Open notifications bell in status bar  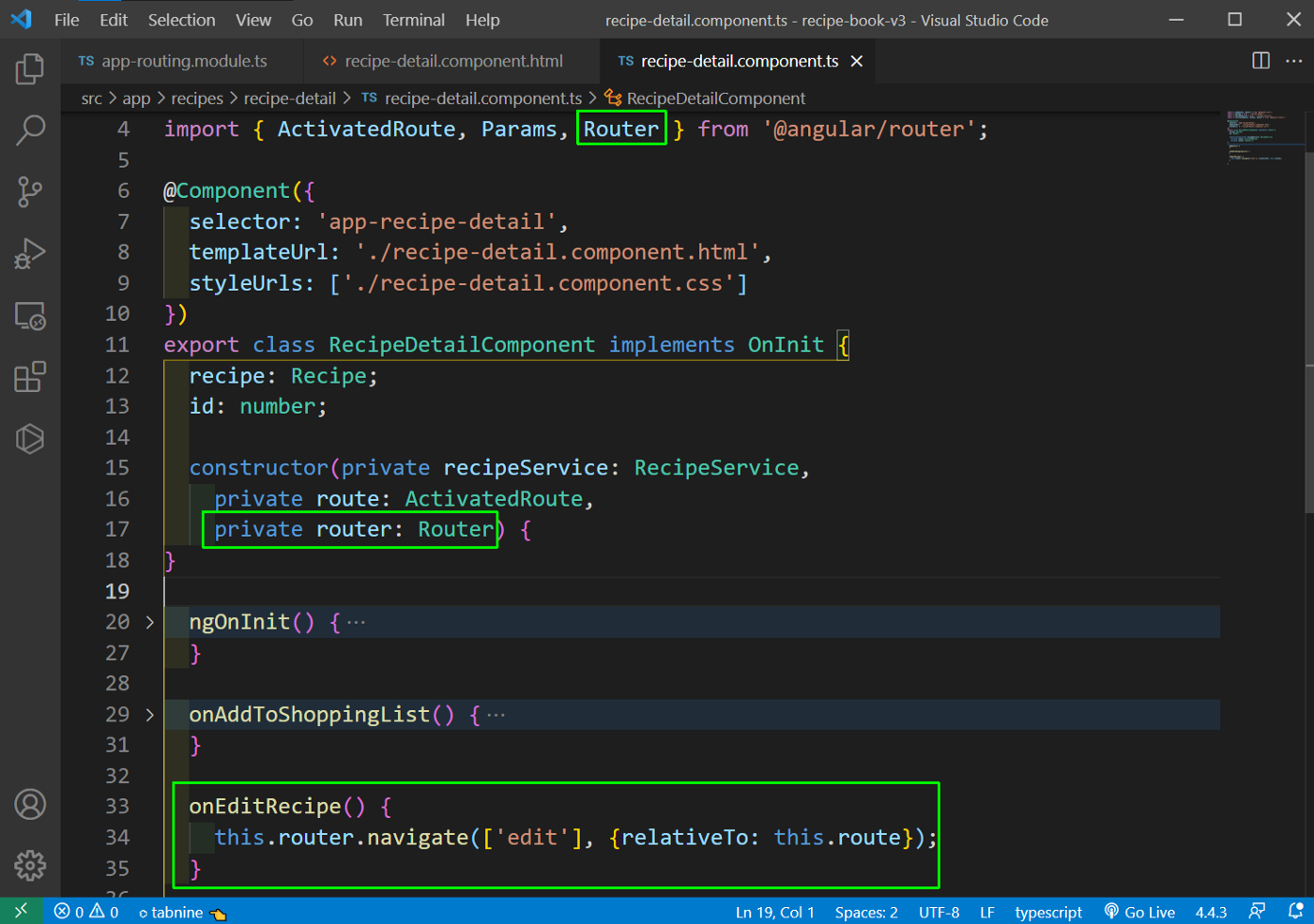[x=1295, y=912]
